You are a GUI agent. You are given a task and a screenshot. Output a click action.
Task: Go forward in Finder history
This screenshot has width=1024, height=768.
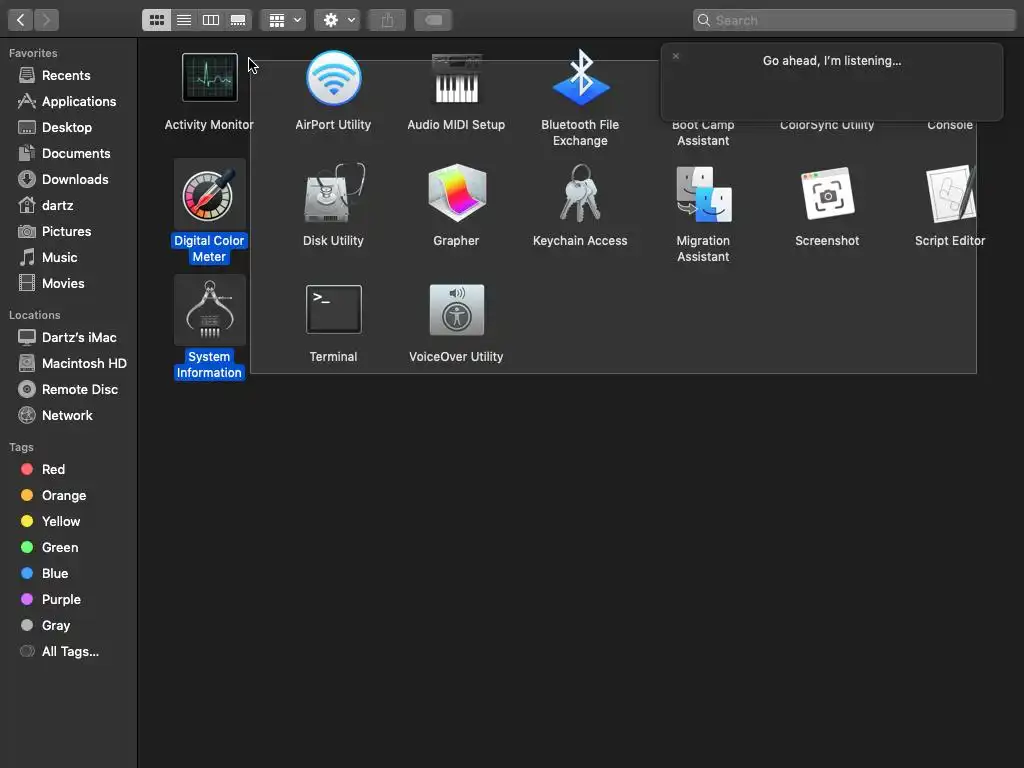point(46,20)
